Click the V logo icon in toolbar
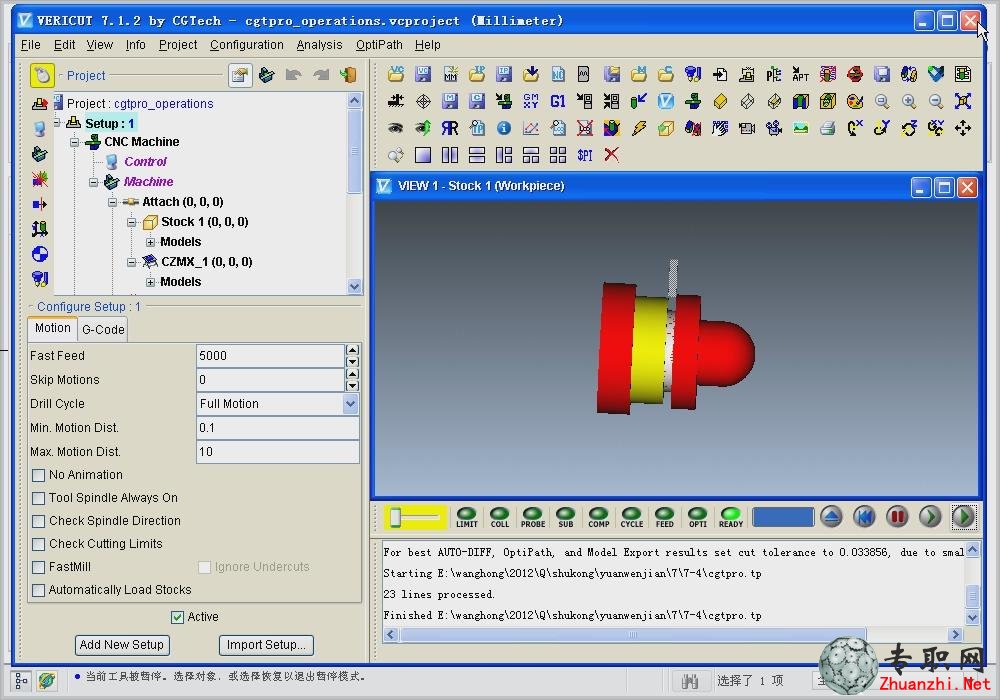 (x=666, y=101)
